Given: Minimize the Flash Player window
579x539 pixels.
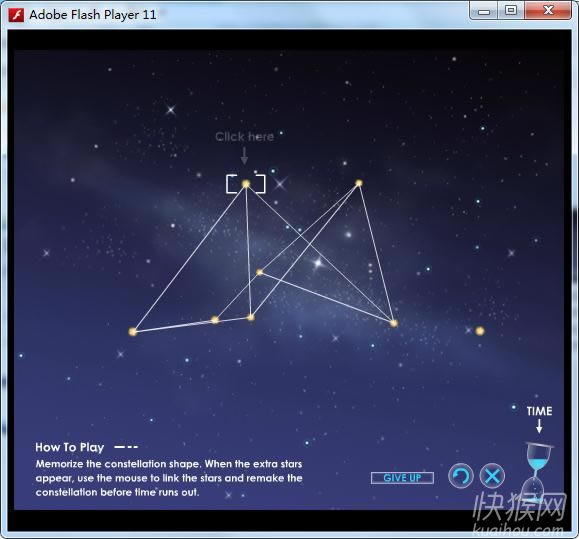Looking at the screenshot, I should [484, 11].
